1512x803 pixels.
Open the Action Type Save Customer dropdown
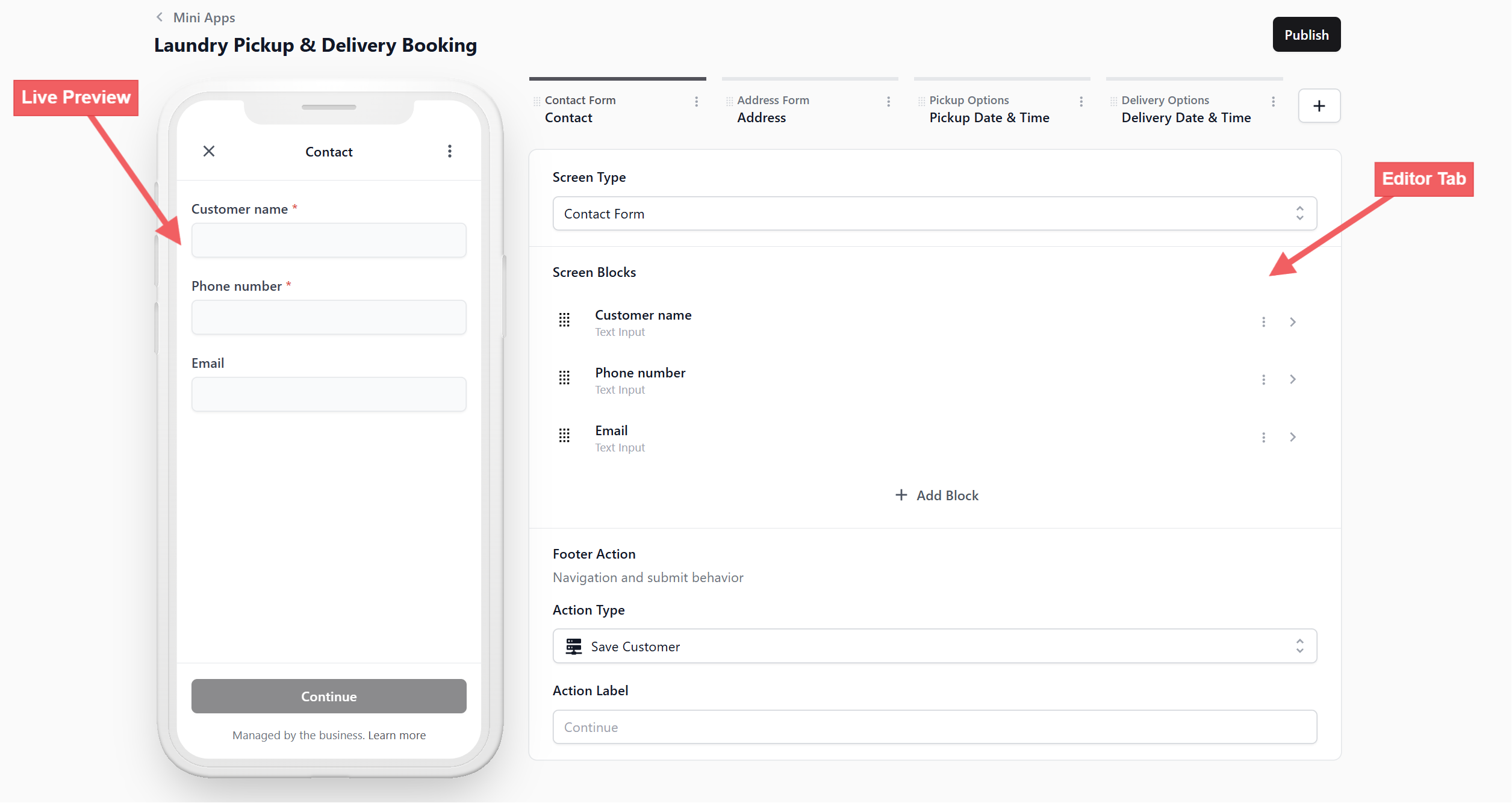[x=934, y=646]
